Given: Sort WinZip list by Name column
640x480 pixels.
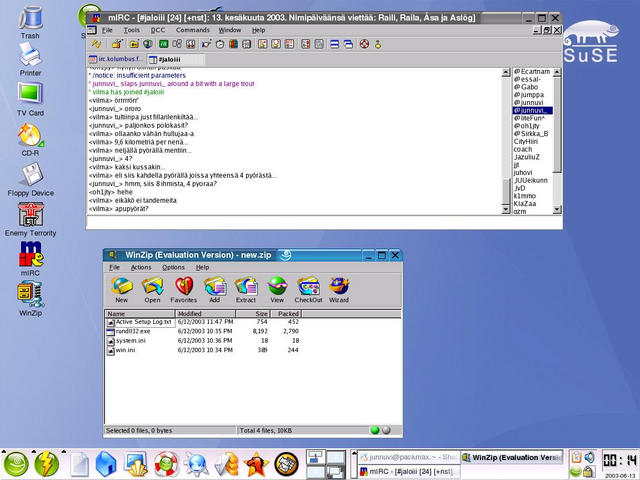Looking at the screenshot, I should (140, 313).
